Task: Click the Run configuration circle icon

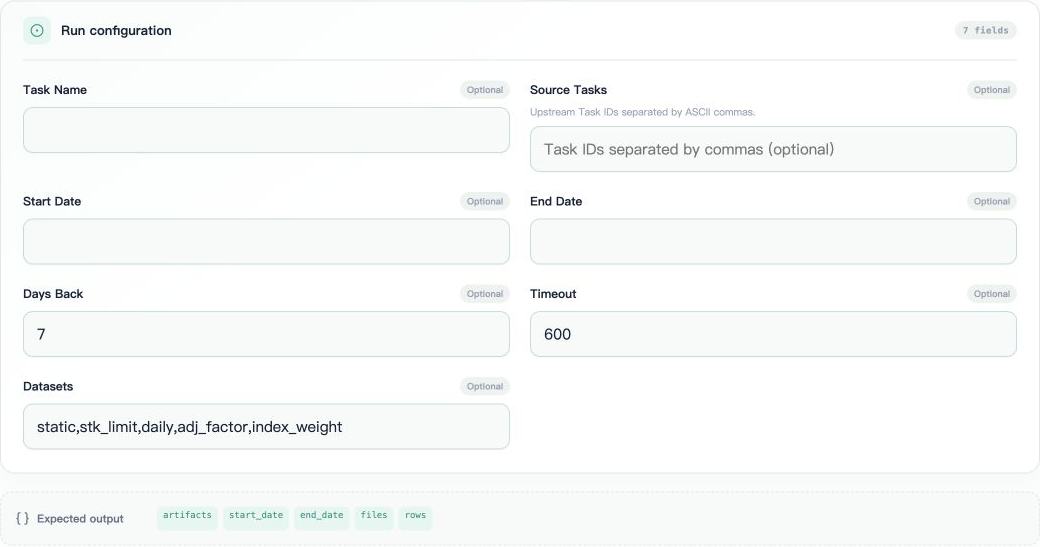Action: pyautogui.click(x=37, y=30)
